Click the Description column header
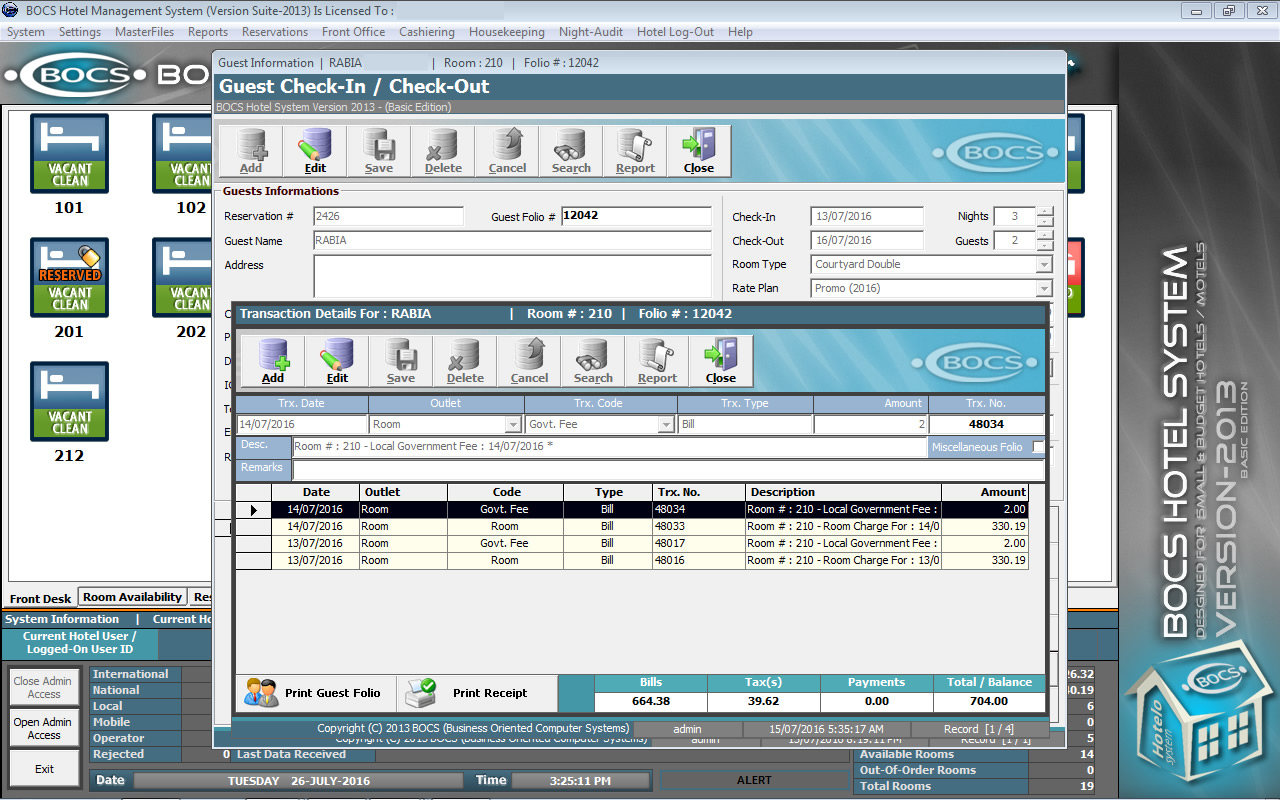This screenshot has width=1280, height=800. tap(843, 492)
